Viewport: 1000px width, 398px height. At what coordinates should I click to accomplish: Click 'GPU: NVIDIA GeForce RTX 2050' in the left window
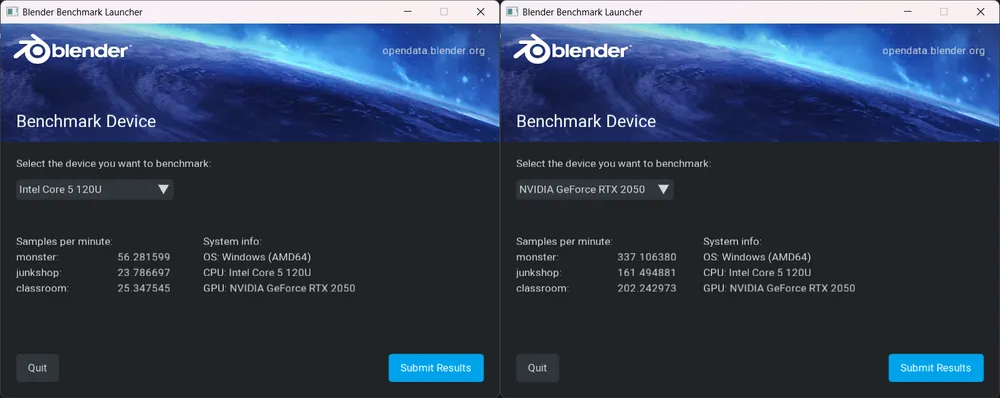click(279, 288)
